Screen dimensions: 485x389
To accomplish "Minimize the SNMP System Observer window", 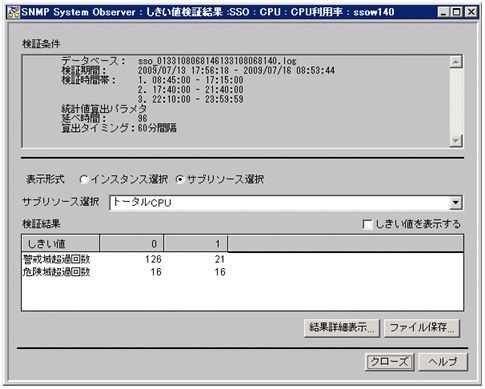I will coord(443,12).
